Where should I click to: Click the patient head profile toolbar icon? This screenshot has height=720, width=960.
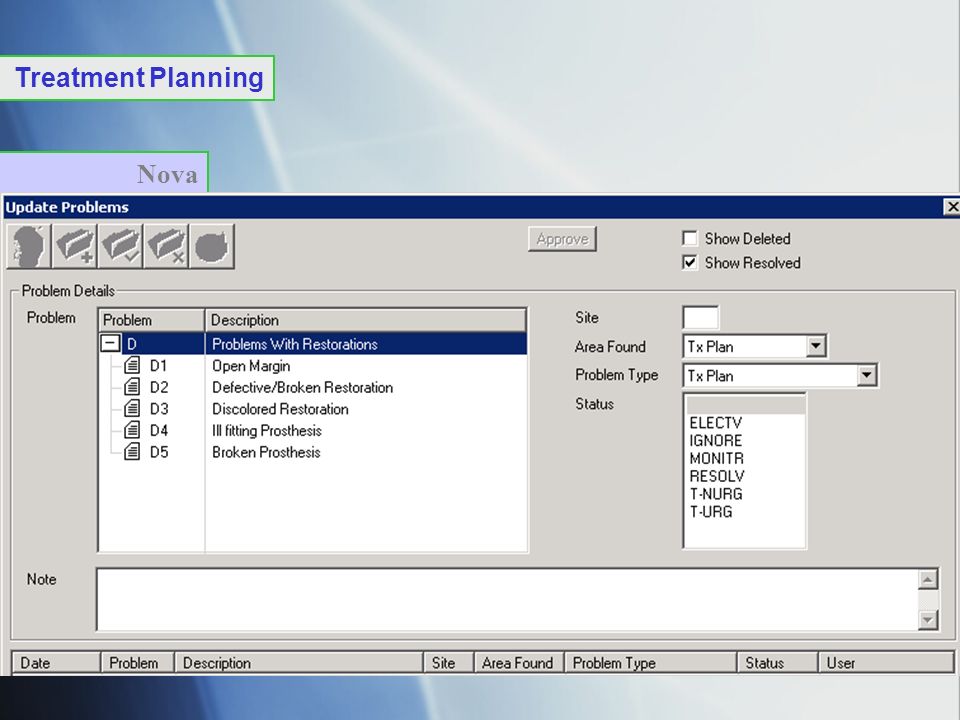pyautogui.click(x=29, y=246)
